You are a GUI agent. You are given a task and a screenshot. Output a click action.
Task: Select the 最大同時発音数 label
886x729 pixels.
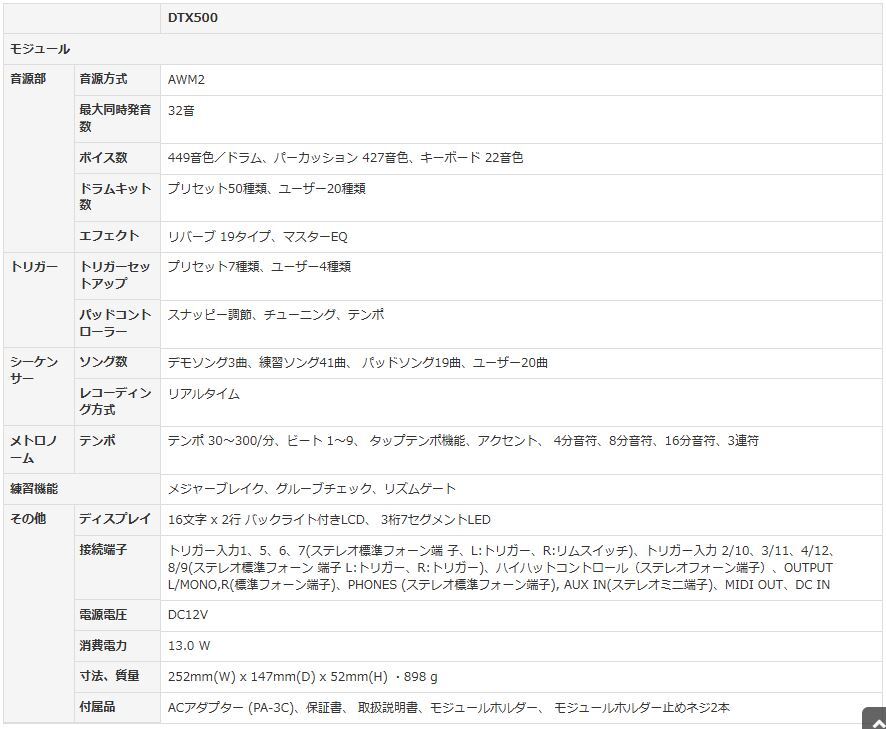pos(115,118)
